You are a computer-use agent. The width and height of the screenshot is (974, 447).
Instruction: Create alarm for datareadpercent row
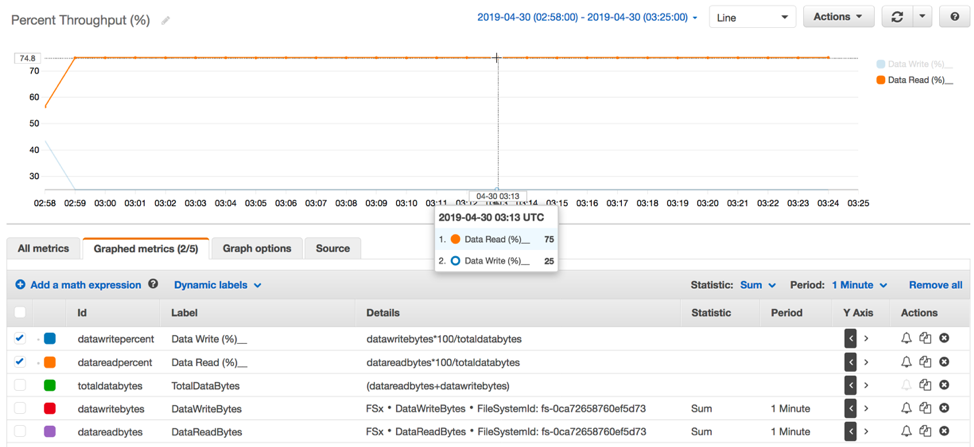[x=907, y=362]
